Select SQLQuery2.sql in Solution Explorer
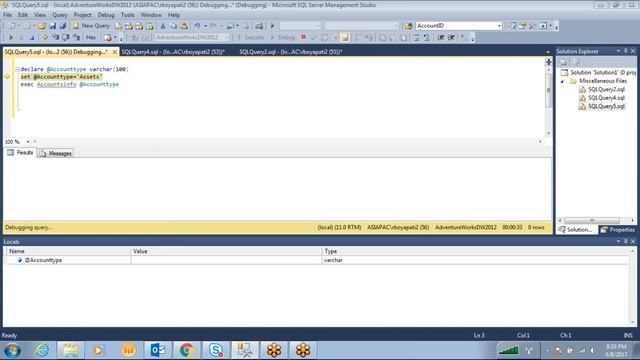This screenshot has height=360, width=640. coord(606,89)
